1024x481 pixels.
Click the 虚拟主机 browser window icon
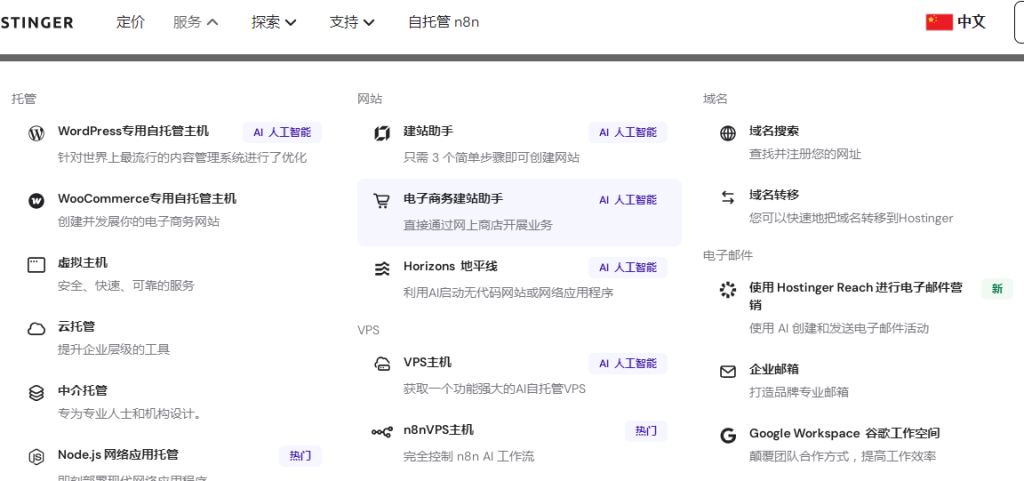coord(36,264)
